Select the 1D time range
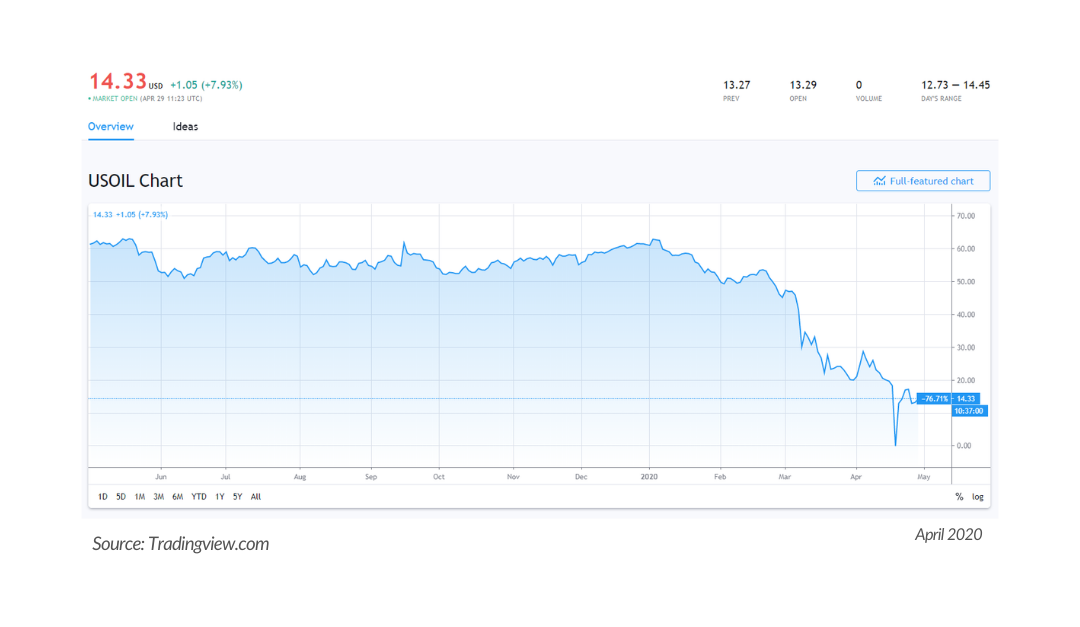This screenshot has height=627, width=1080. click(x=103, y=496)
